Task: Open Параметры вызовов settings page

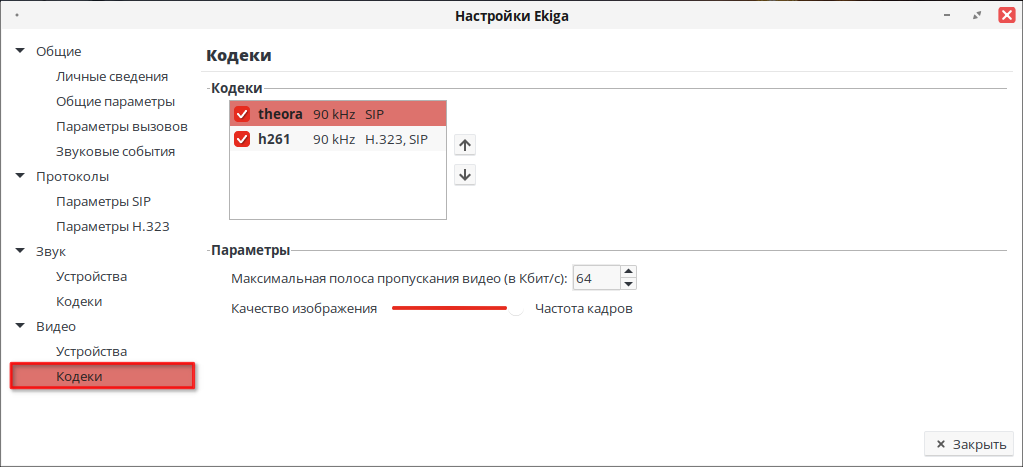Action: coord(122,127)
